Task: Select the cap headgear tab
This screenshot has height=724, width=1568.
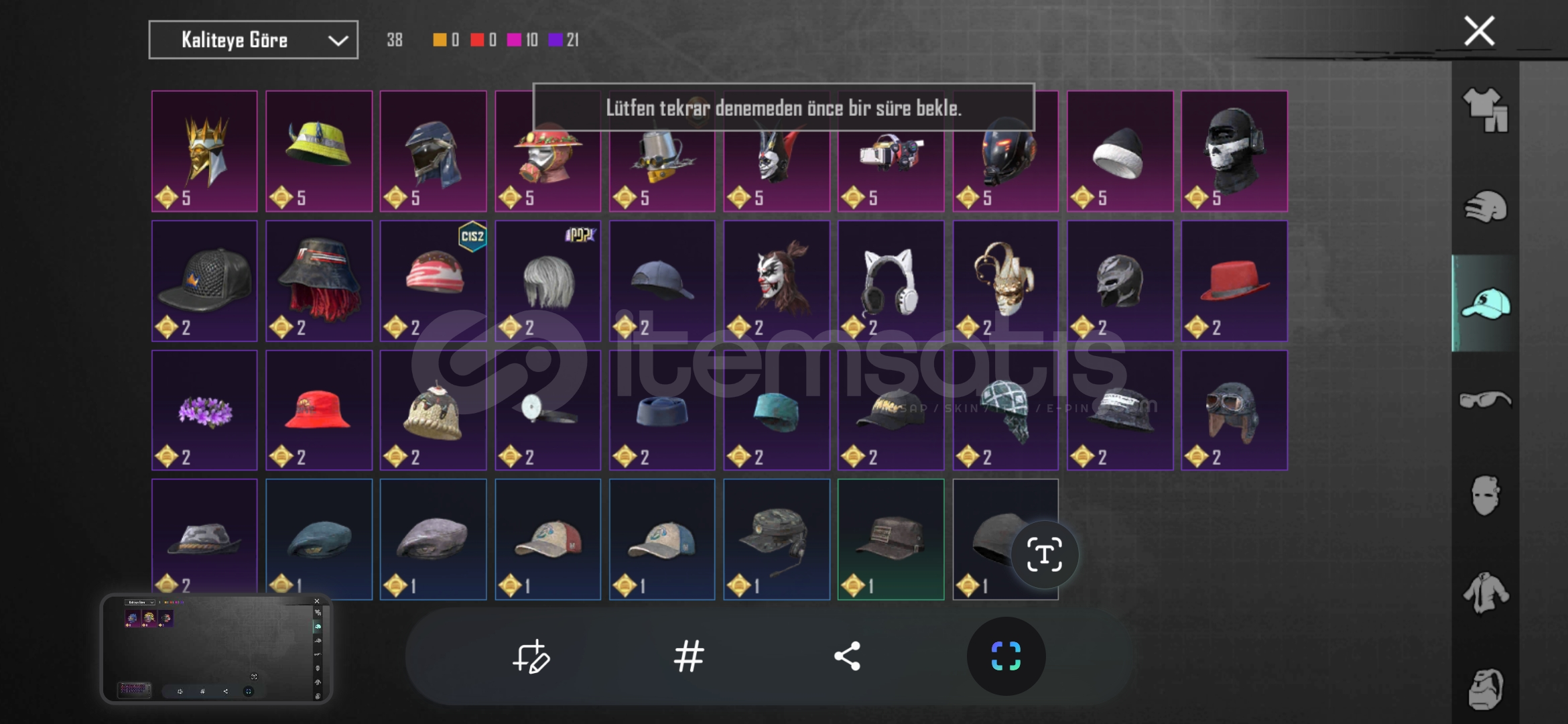Action: [x=1485, y=304]
